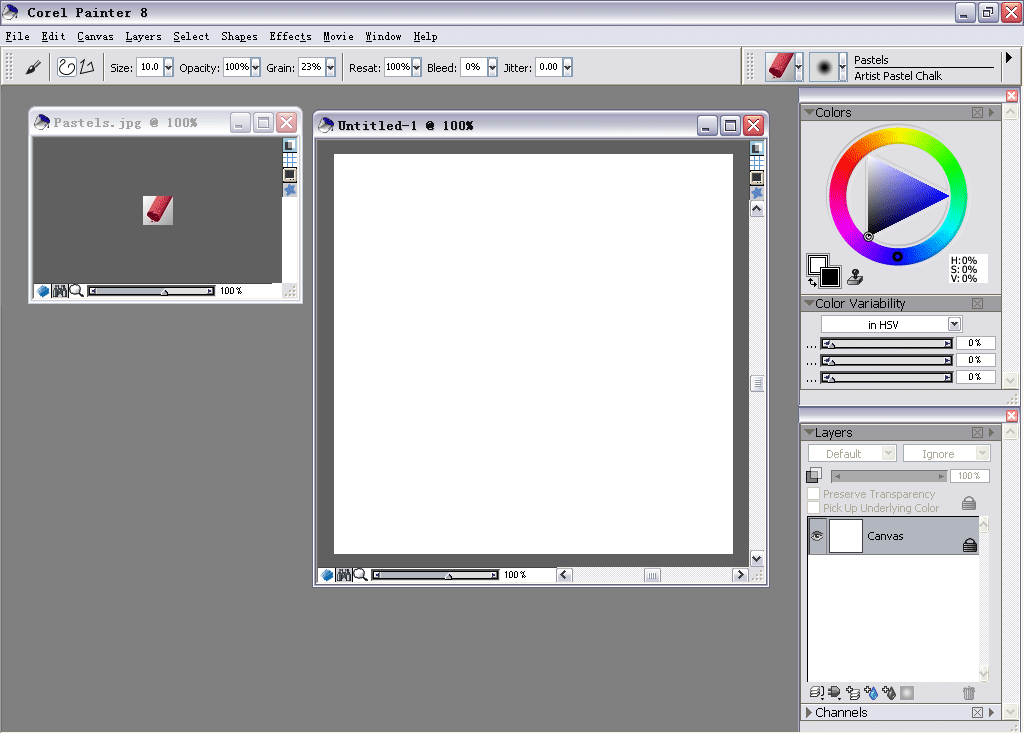Screen dimensions: 1024x734
Task: Open the Layers menu
Action: [x=143, y=36]
